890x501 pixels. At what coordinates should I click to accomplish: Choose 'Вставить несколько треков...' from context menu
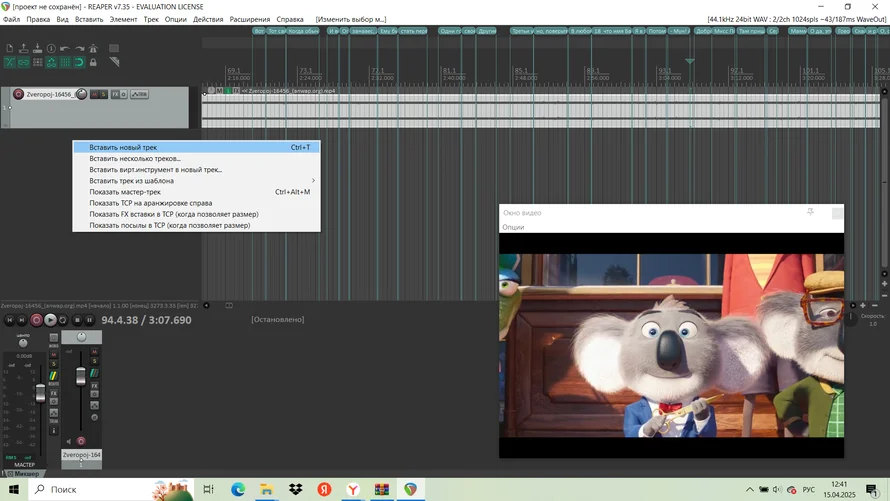(196, 158)
